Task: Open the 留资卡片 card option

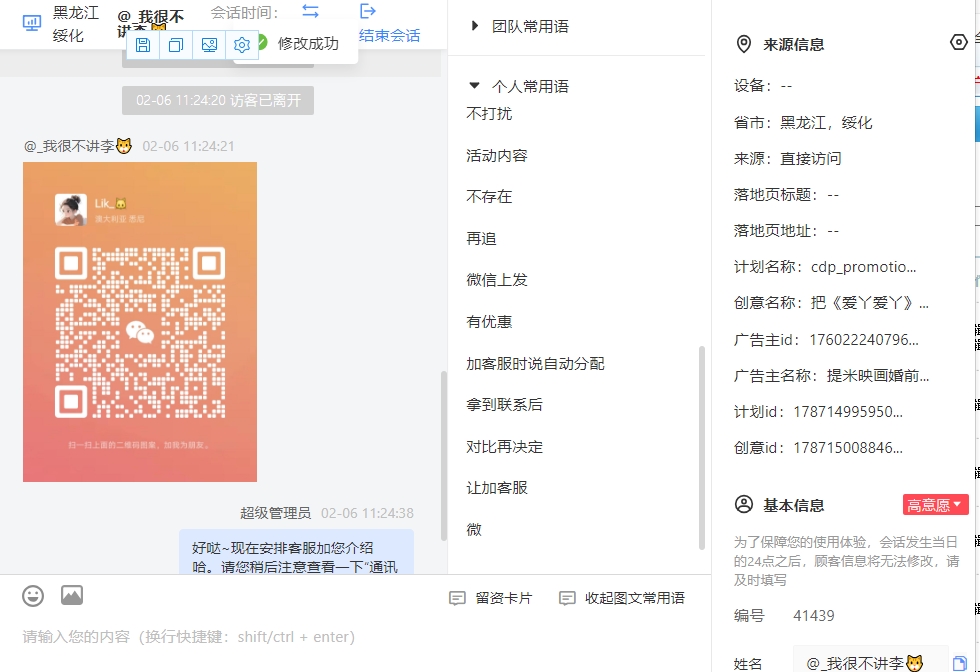Action: click(491, 598)
